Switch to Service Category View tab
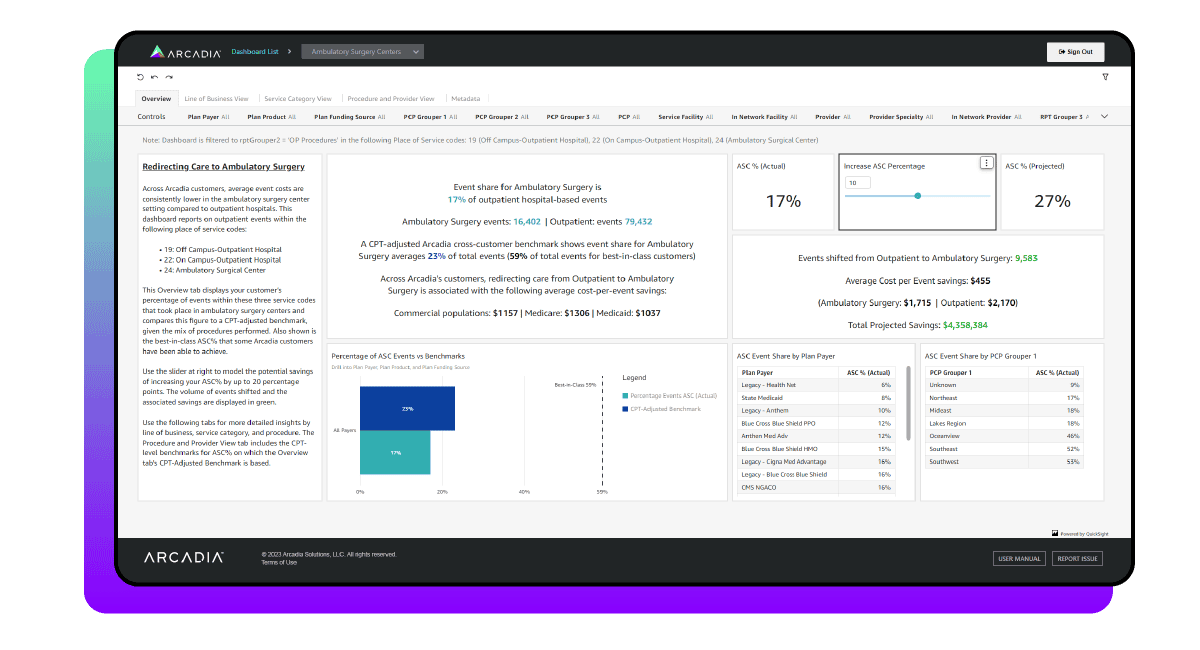Screen dimensions: 1200x650 click(x=298, y=99)
